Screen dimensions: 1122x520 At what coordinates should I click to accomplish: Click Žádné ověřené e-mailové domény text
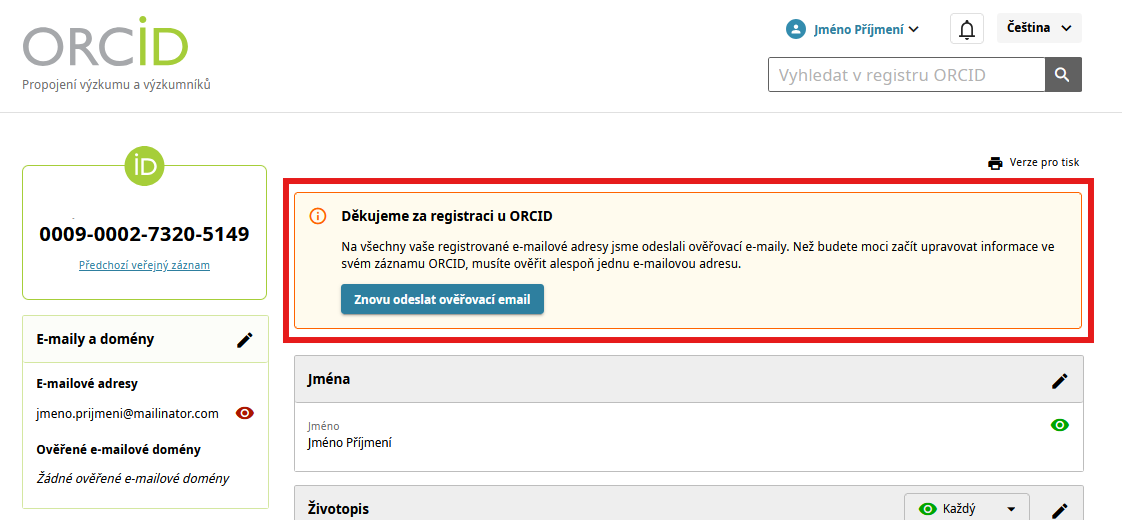133,479
